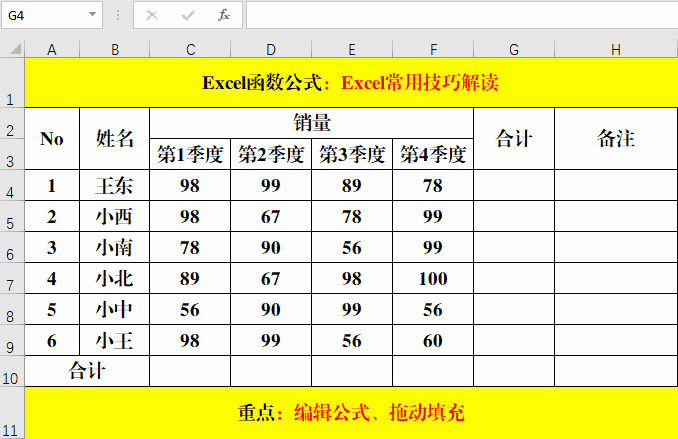This screenshot has height=439, width=678.
Task: Click the '第2季度' header cell
Action: [x=271, y=154]
